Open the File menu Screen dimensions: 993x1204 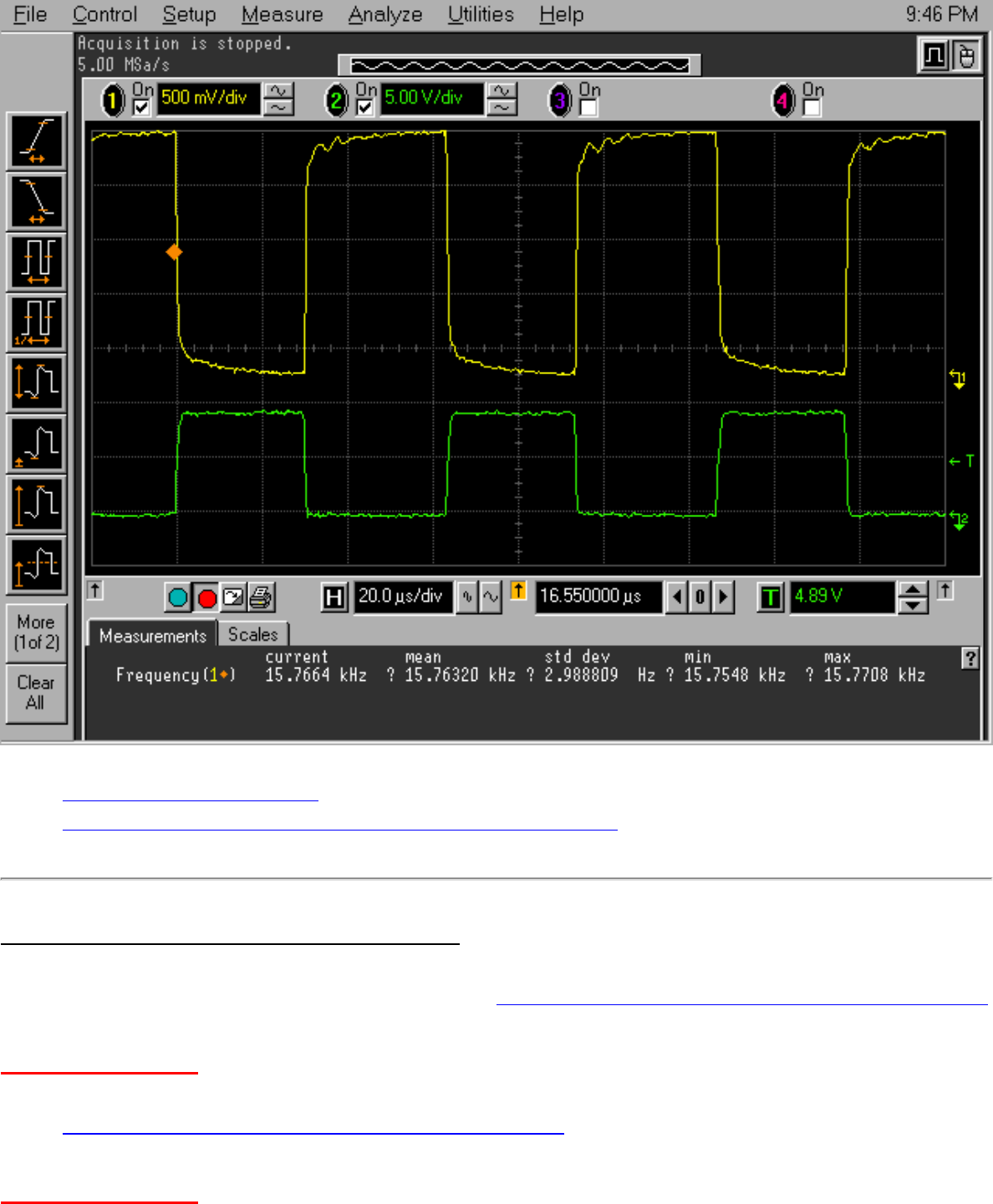[30, 14]
